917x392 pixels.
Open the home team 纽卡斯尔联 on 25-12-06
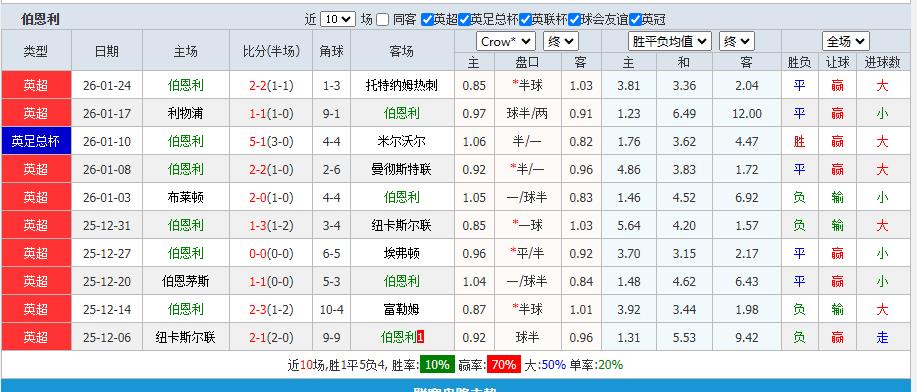(x=185, y=338)
